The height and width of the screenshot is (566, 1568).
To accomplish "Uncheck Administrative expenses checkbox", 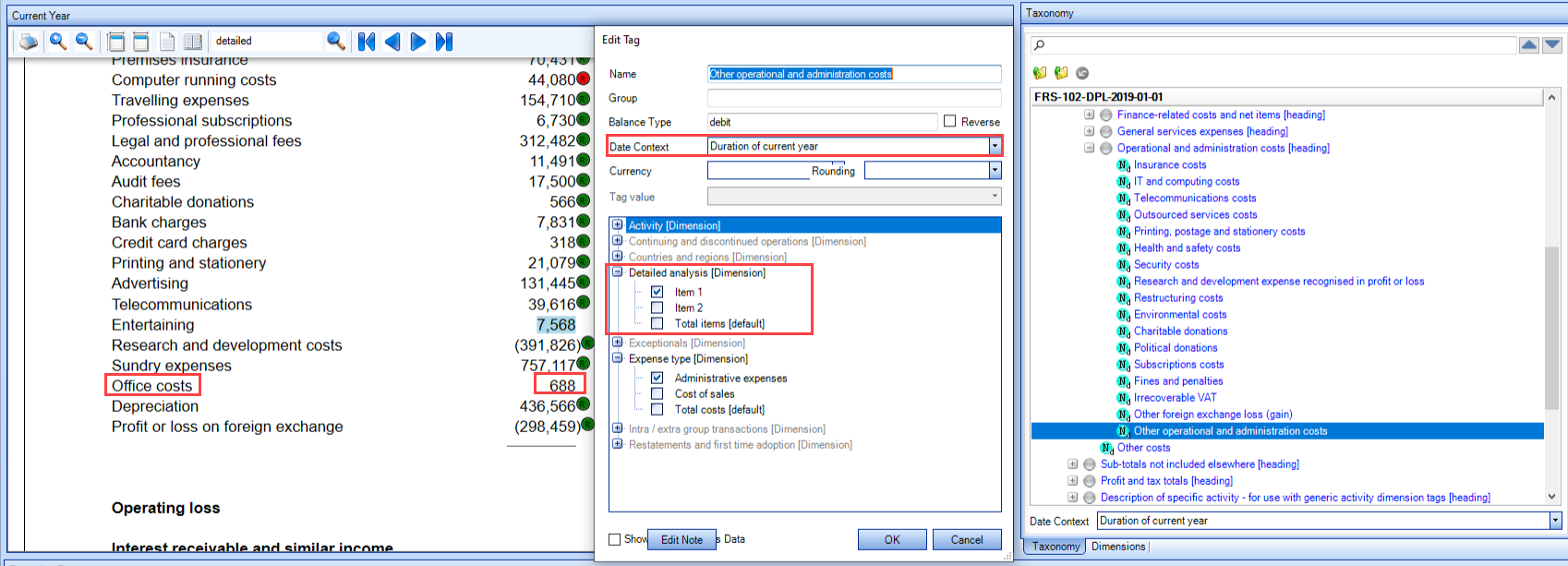I will 657,378.
